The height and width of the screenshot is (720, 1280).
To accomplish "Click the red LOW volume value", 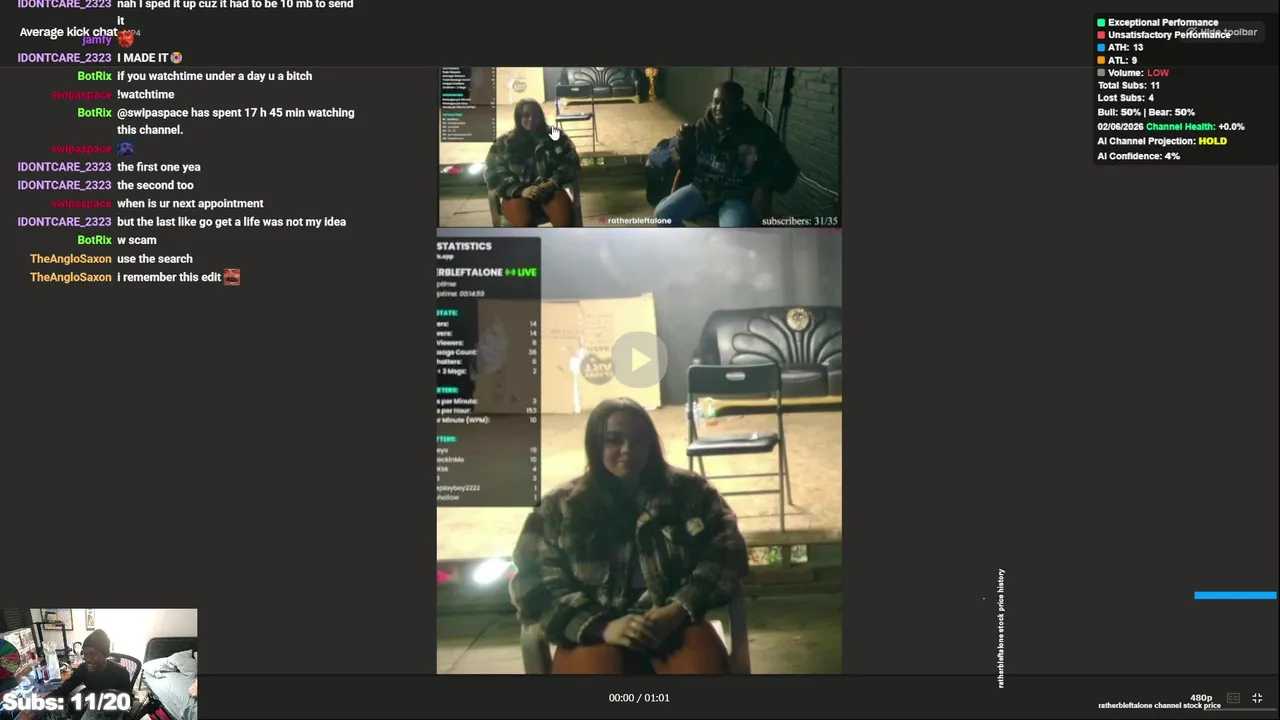I will tap(1158, 73).
